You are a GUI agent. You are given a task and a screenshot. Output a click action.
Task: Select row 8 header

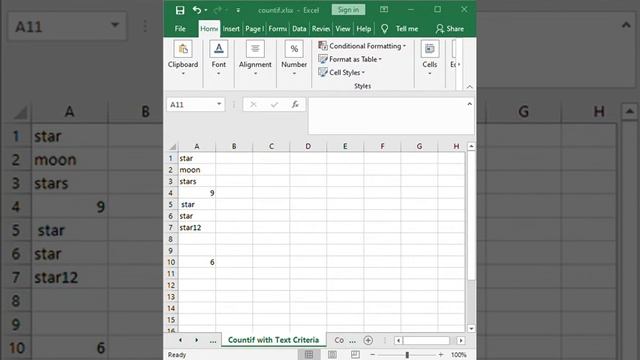pyautogui.click(x=171, y=239)
